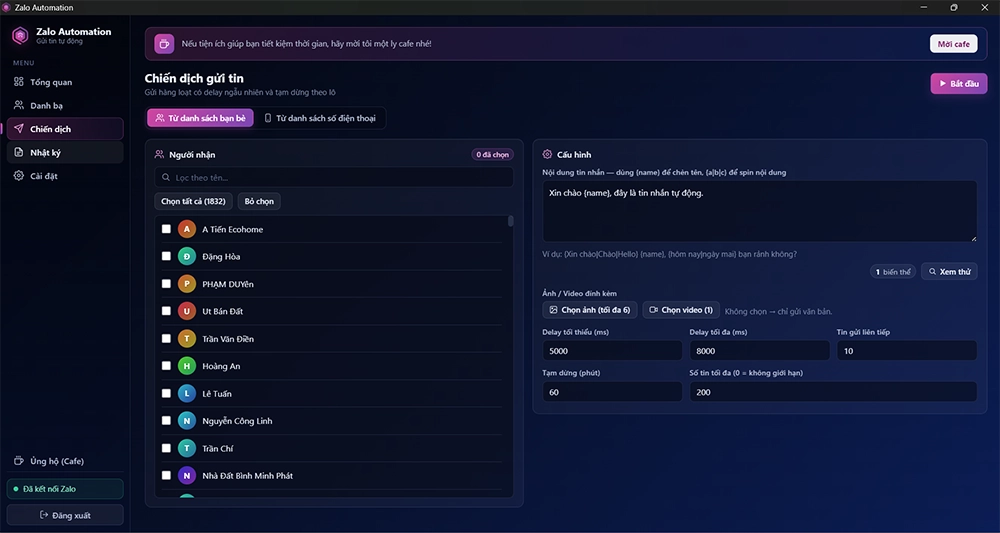Open Tổng quan in sidebar menu
Screen dimensions: 1000x533
[x=65, y=82]
